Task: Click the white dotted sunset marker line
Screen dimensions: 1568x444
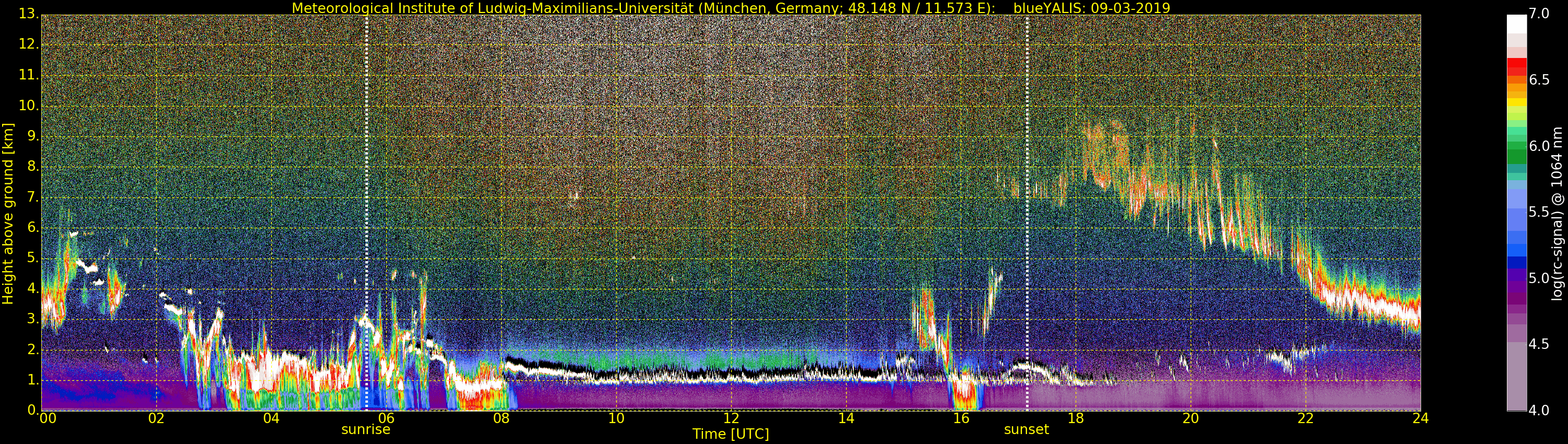Action: 1027,213
